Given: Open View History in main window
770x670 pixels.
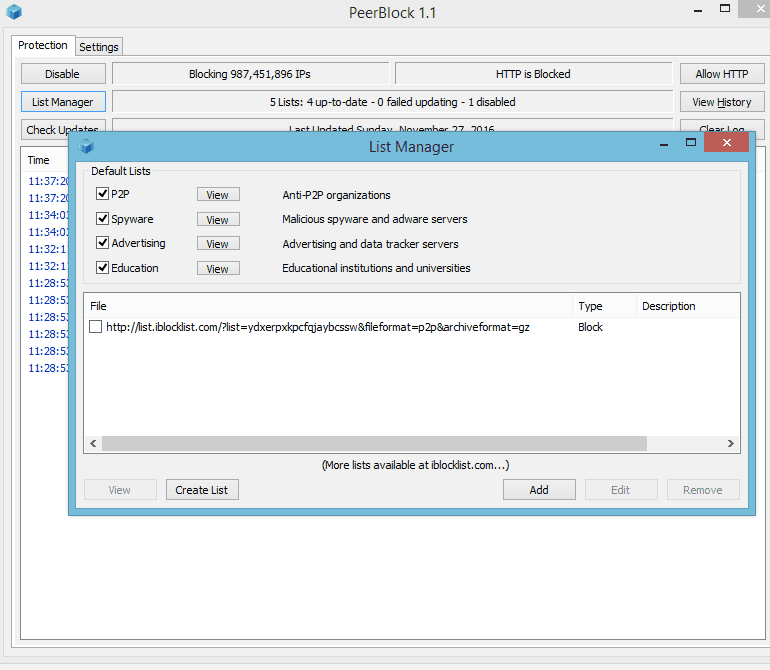Looking at the screenshot, I should (x=722, y=102).
